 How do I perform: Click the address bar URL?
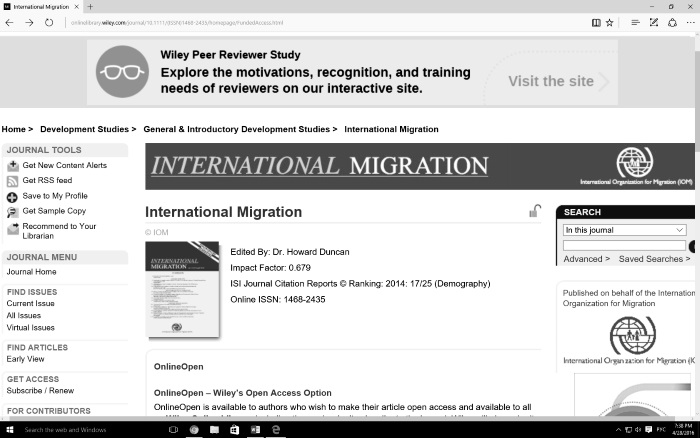point(177,23)
